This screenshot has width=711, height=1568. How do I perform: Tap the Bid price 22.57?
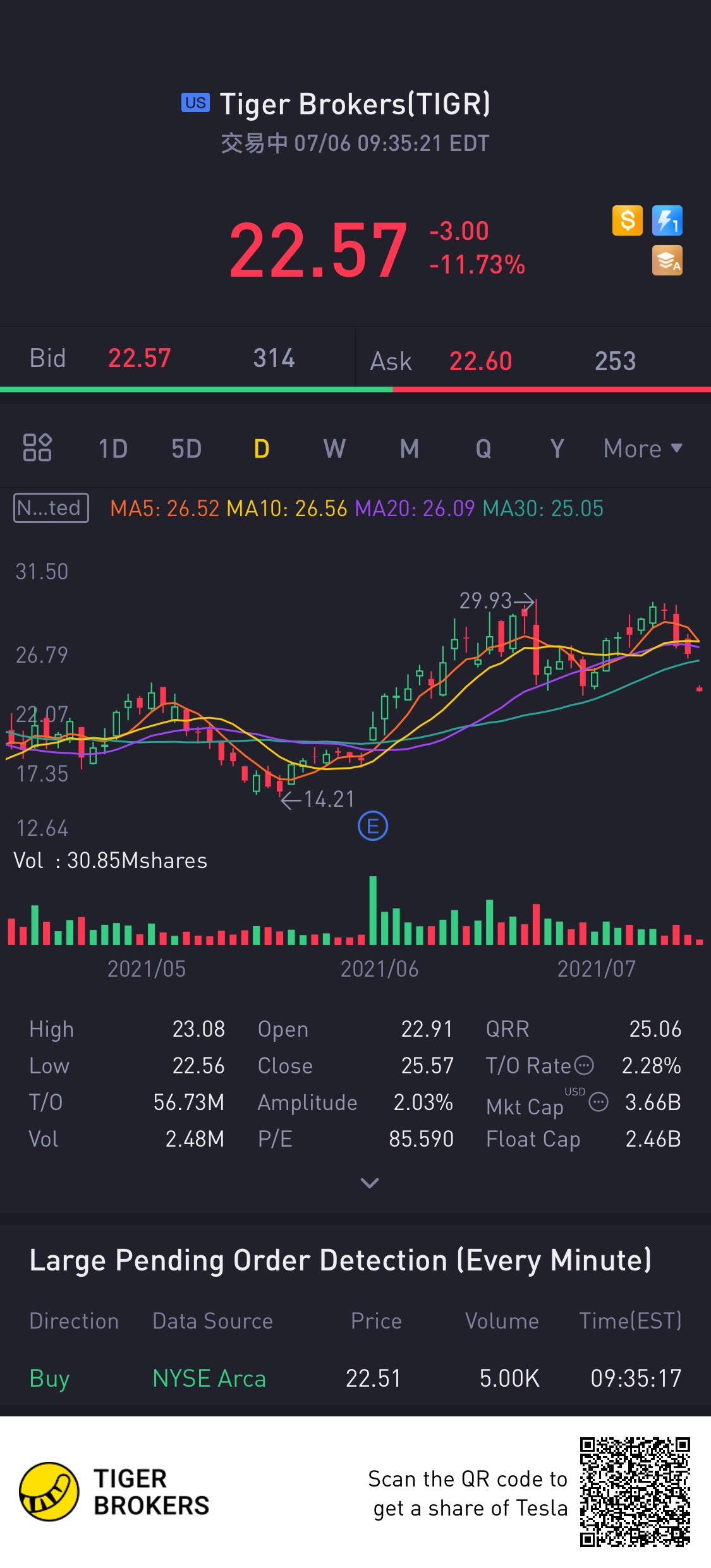tap(140, 358)
